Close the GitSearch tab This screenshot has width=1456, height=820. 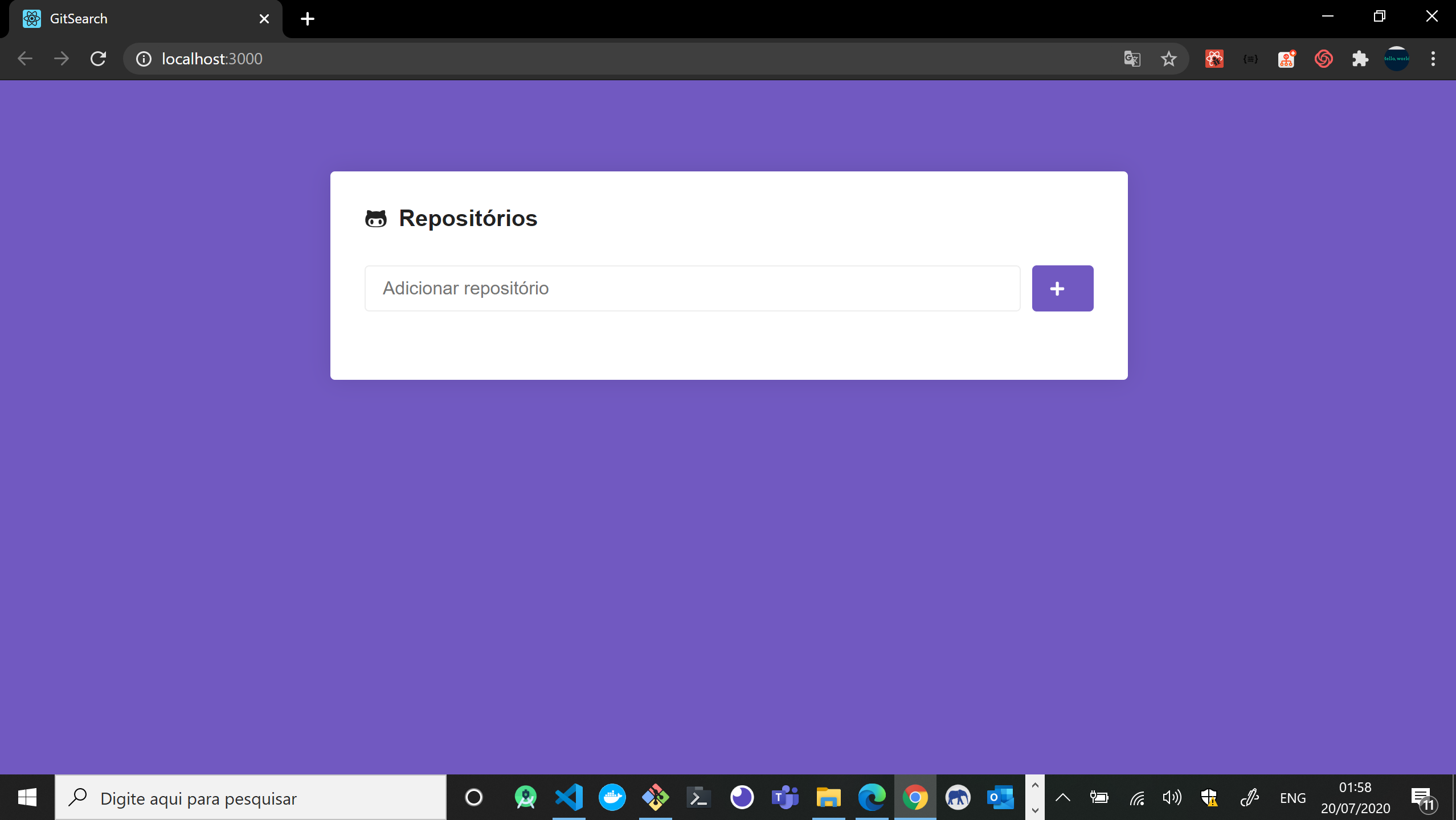(264, 19)
